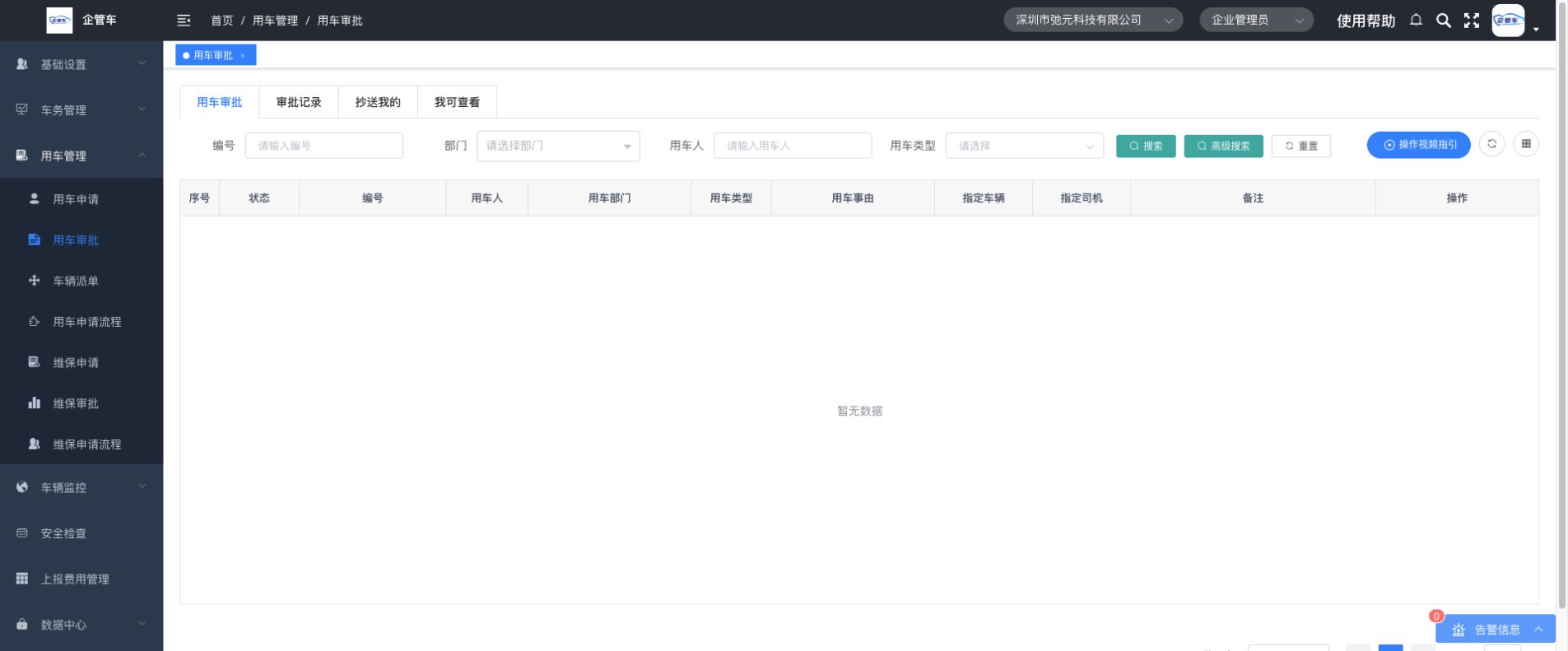Click the 重置 reset button
This screenshot has width=1568, height=651.
[1301, 146]
